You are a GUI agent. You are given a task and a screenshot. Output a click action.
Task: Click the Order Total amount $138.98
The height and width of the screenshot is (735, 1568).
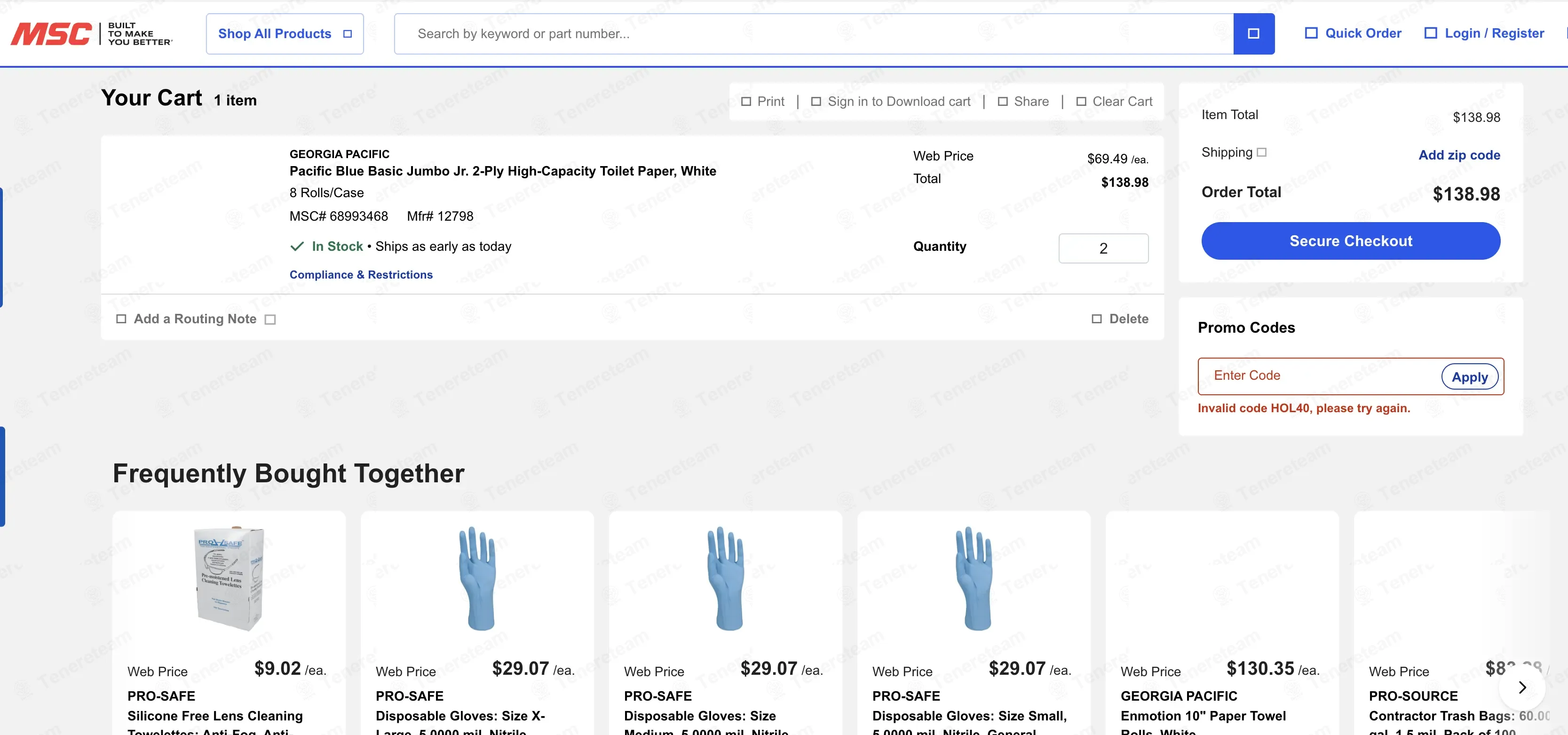click(1466, 194)
